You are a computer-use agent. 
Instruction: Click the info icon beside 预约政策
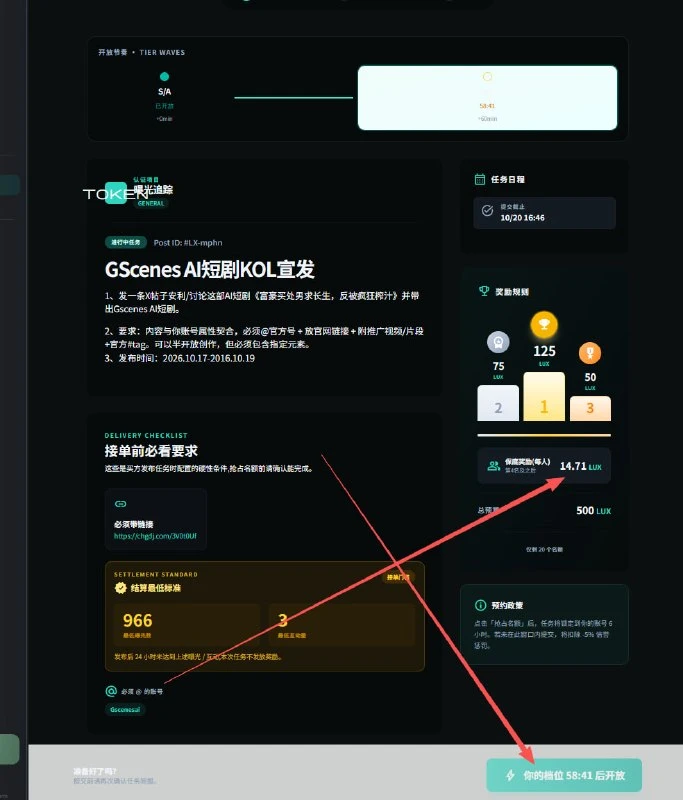[480, 605]
